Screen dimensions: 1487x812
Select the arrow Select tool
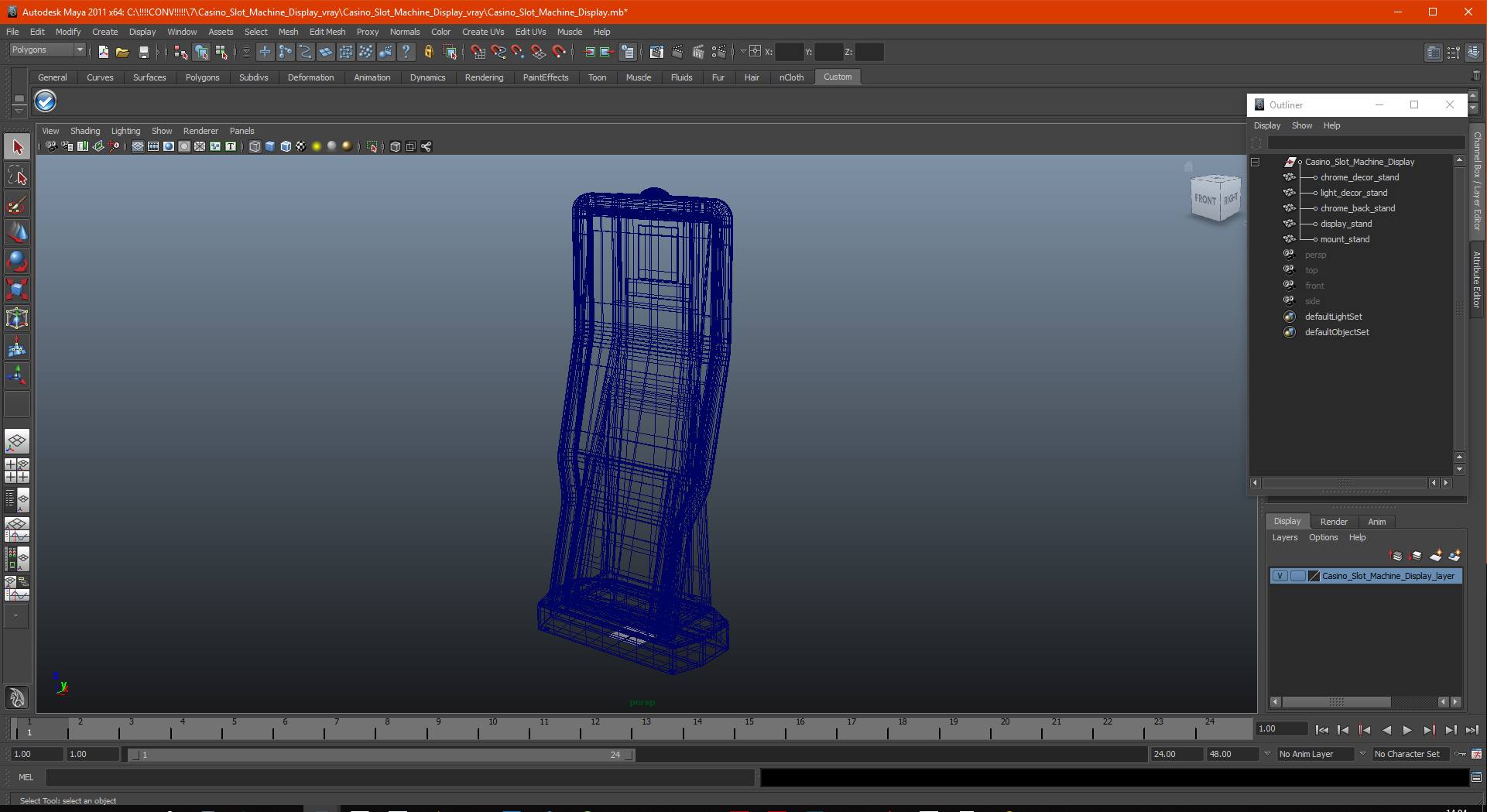click(x=17, y=147)
